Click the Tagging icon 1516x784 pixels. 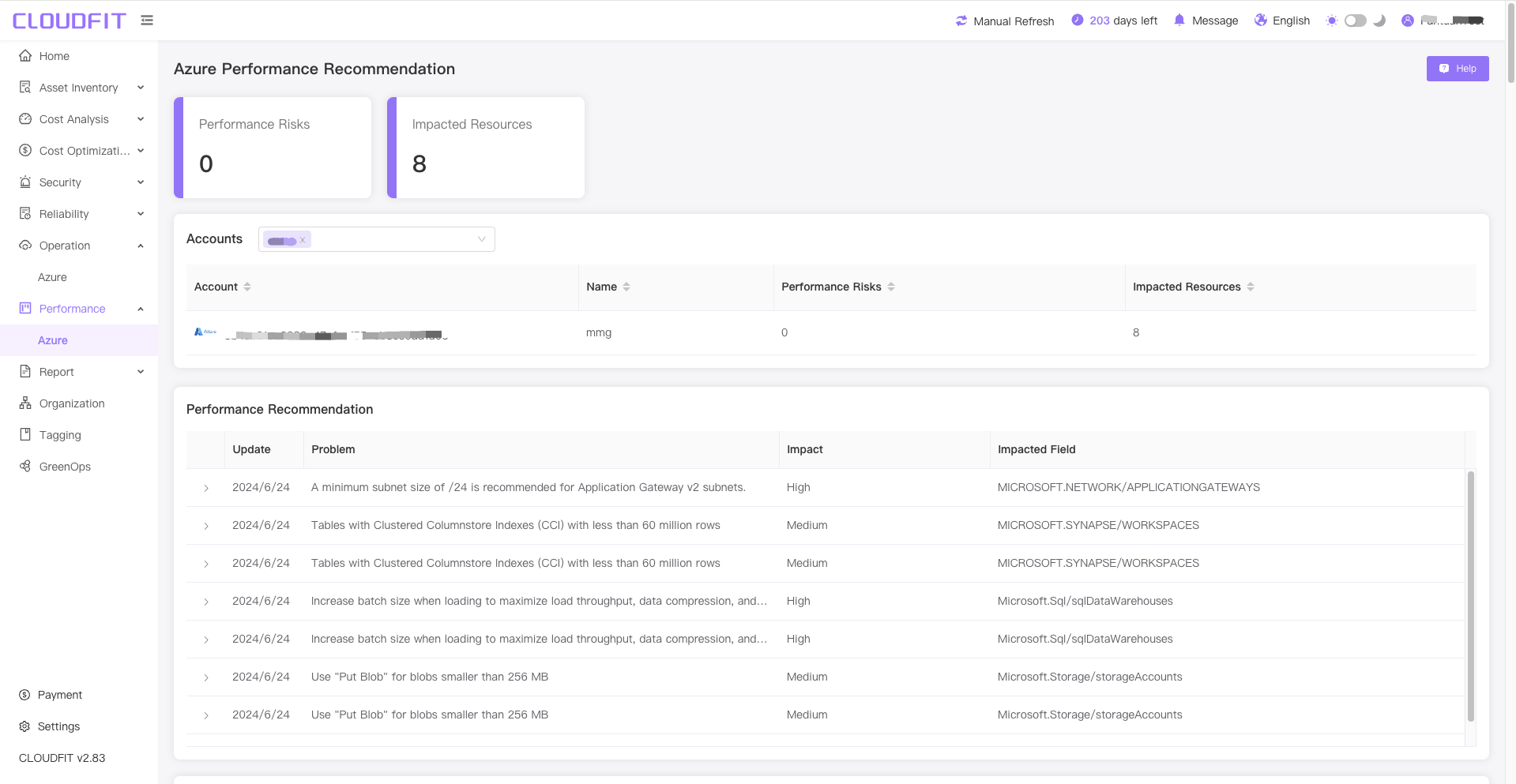[25, 435]
